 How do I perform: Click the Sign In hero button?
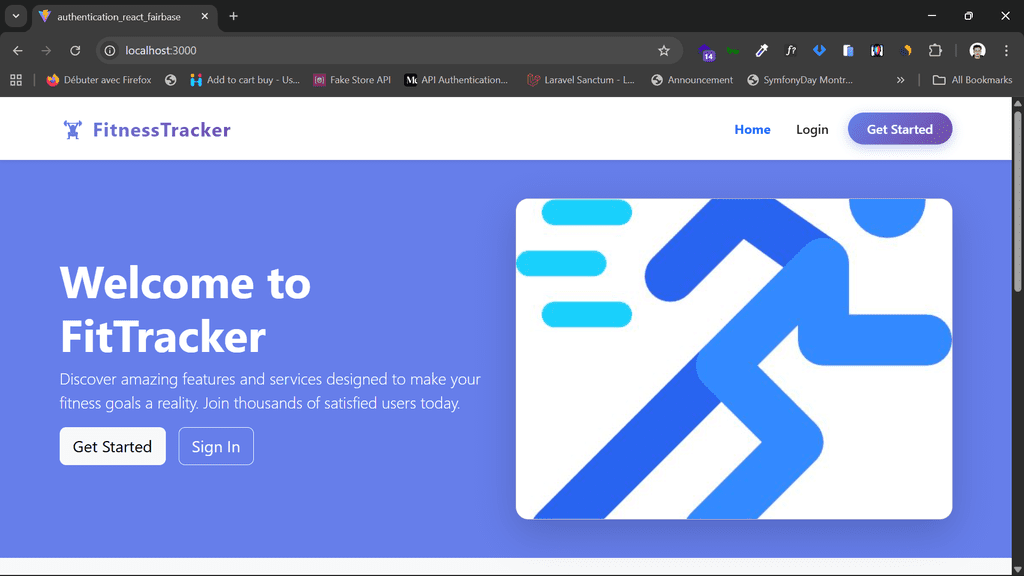pyautogui.click(x=216, y=446)
